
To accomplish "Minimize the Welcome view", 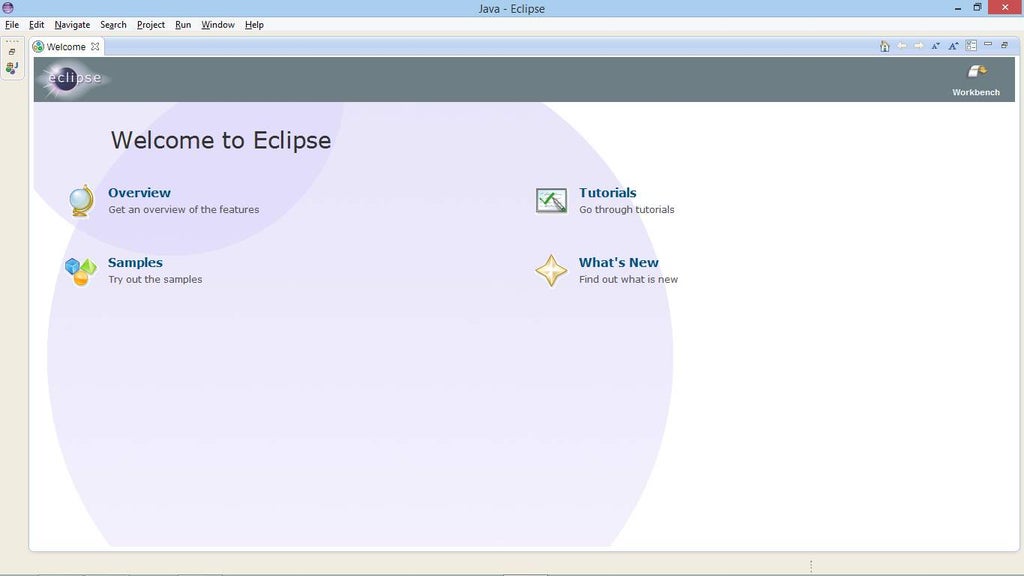I will [988, 44].
